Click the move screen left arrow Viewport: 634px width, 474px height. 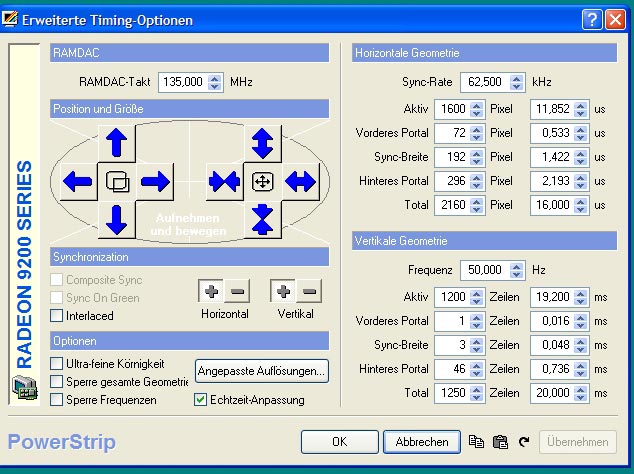click(76, 182)
